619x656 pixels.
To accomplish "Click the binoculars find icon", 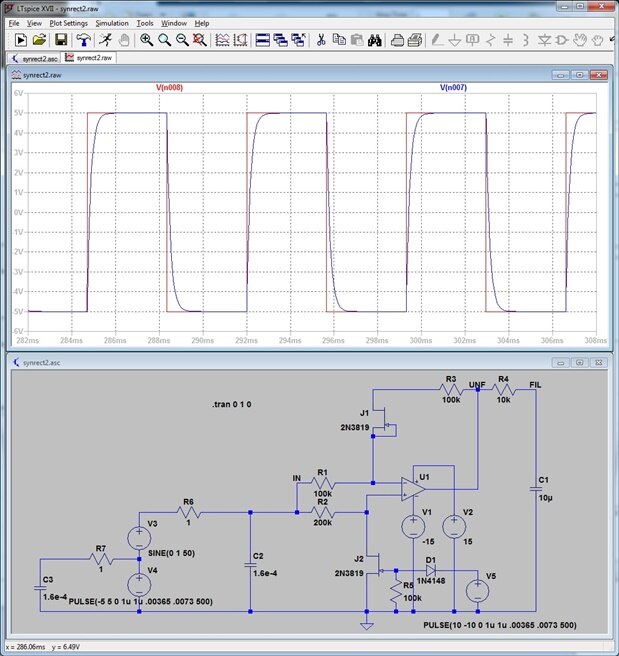I will [x=374, y=40].
